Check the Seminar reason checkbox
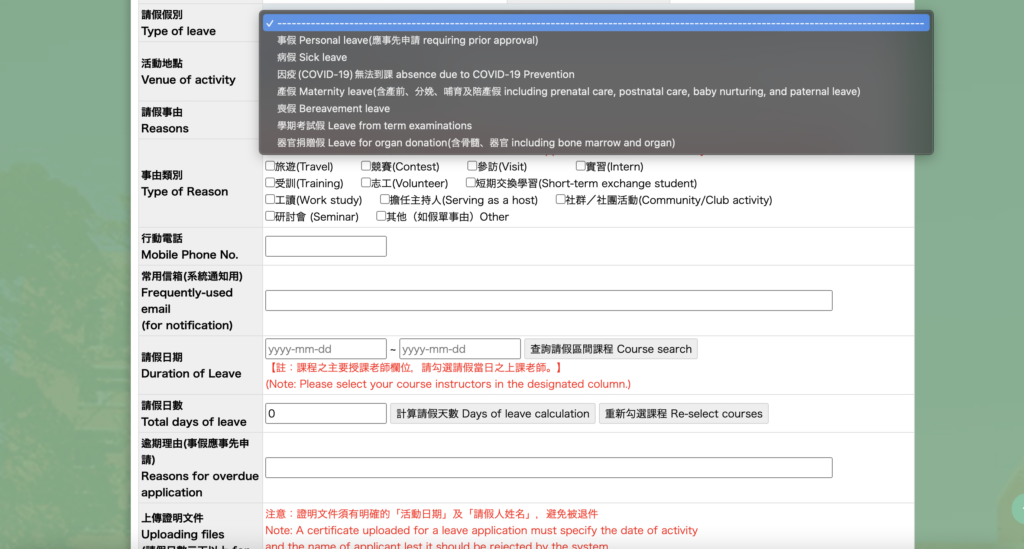This screenshot has width=1024, height=549. (270, 216)
